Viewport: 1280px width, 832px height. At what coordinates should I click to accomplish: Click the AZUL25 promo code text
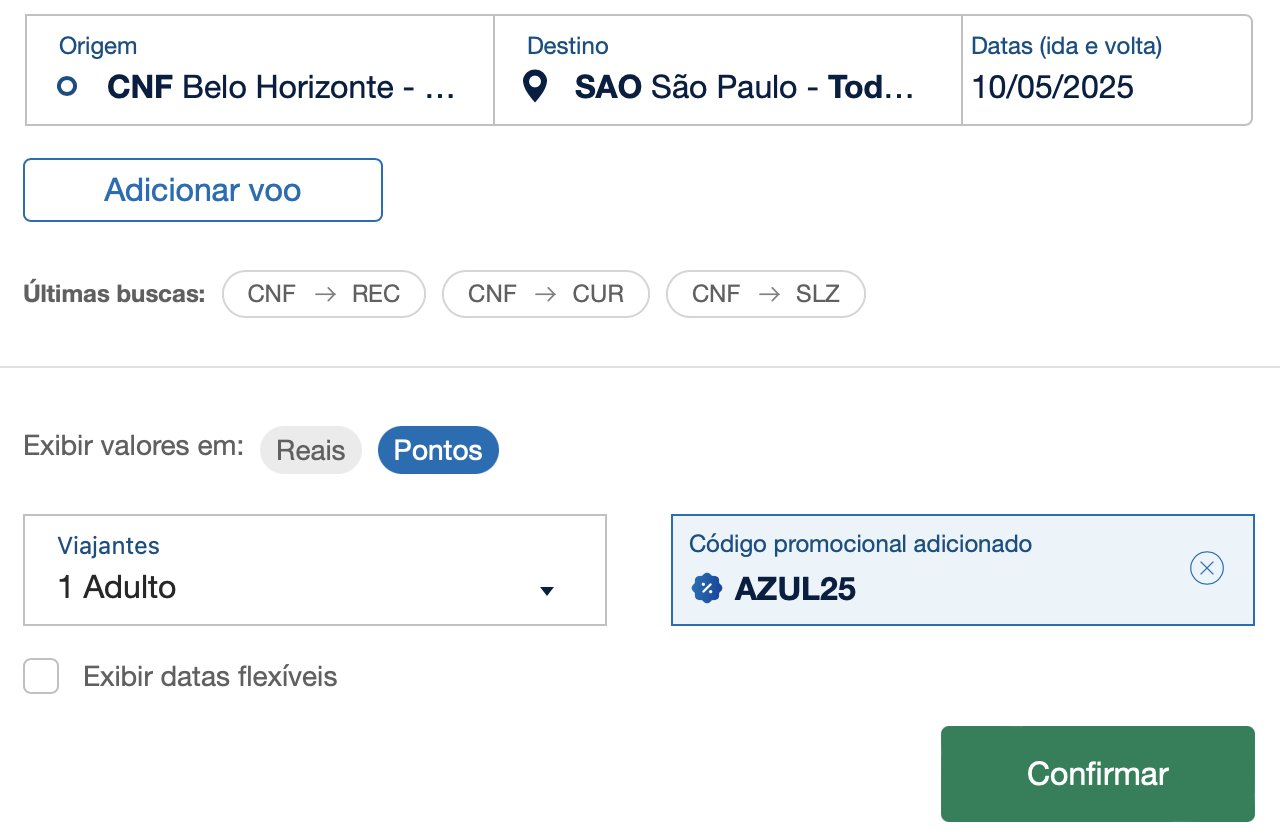click(795, 589)
